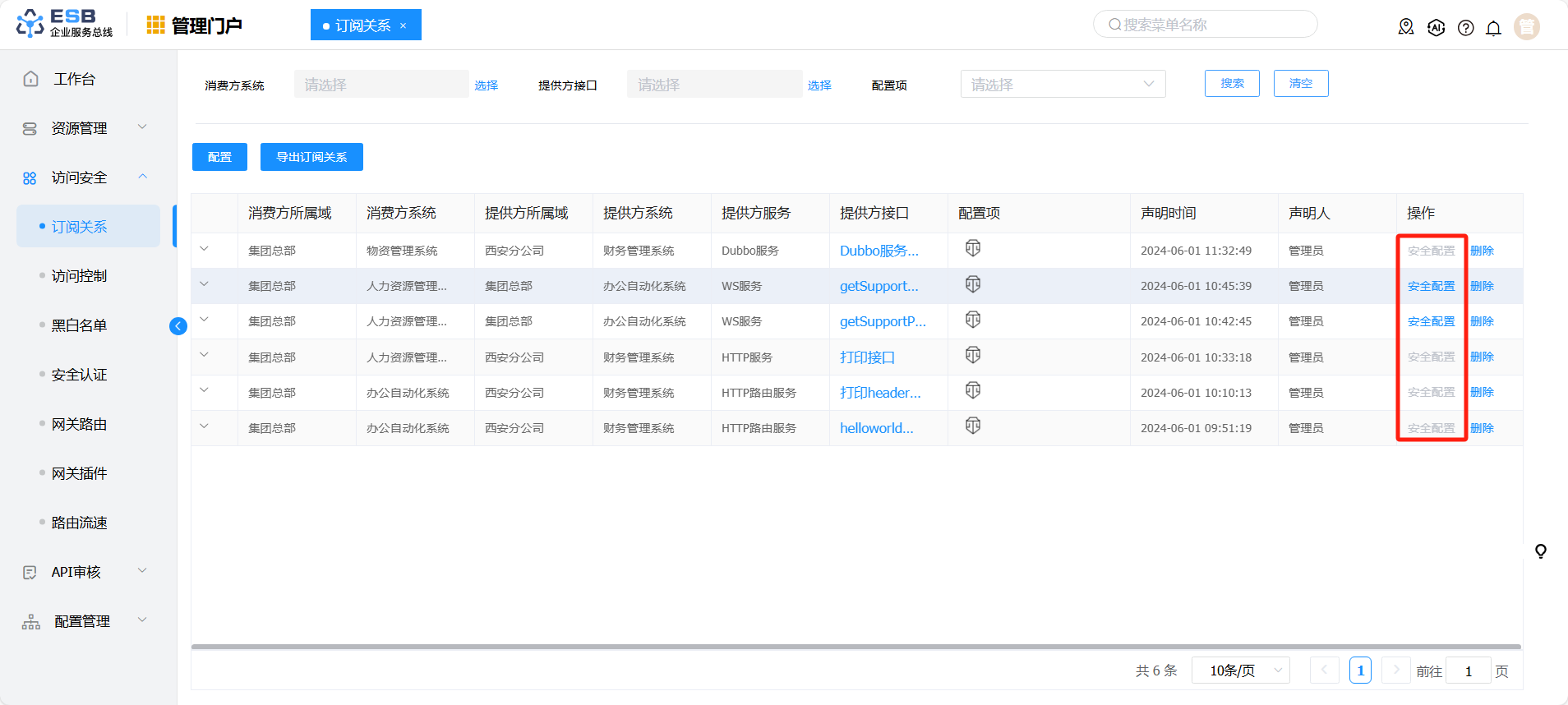This screenshot has height=705, width=1568.
Task: Open the getSupportP... interface link
Action: (x=882, y=321)
